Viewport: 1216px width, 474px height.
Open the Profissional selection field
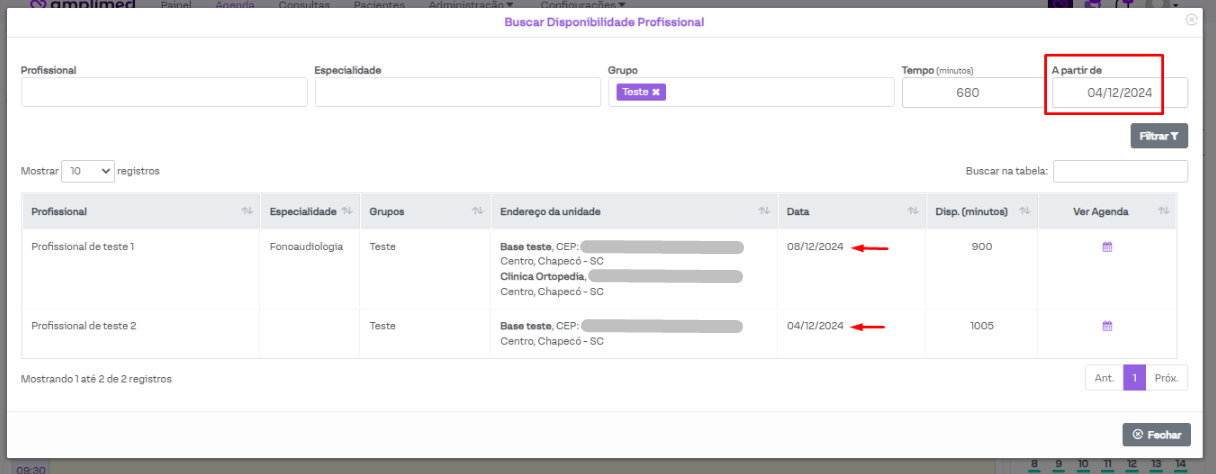[x=164, y=92]
